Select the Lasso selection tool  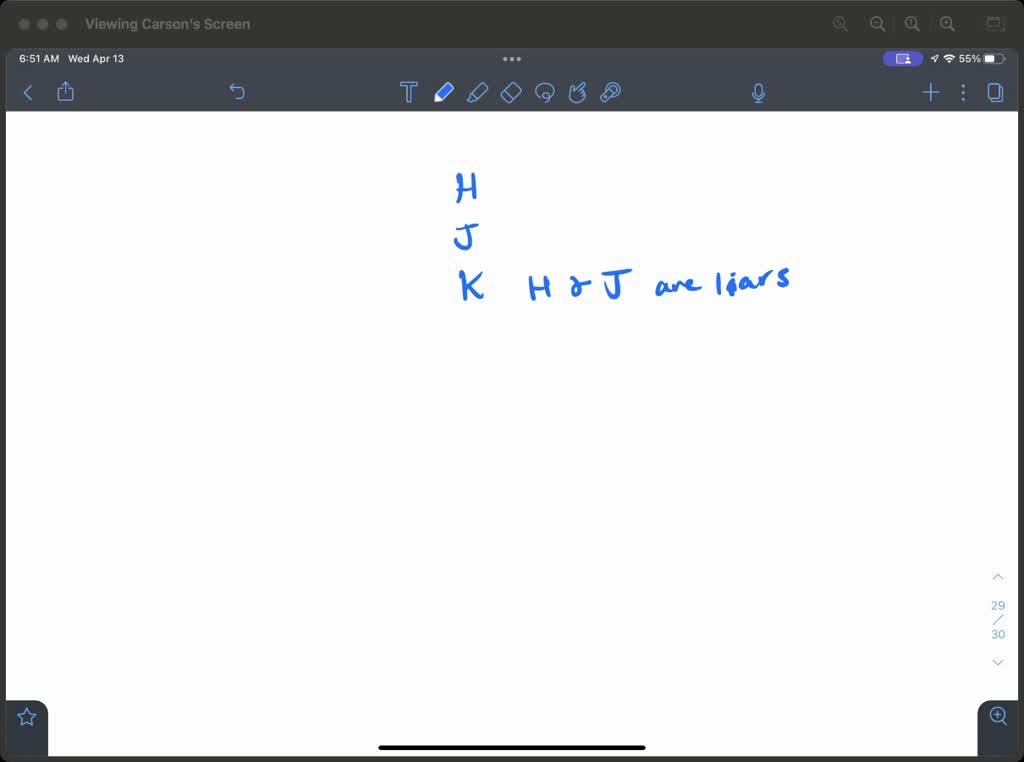[x=545, y=93]
